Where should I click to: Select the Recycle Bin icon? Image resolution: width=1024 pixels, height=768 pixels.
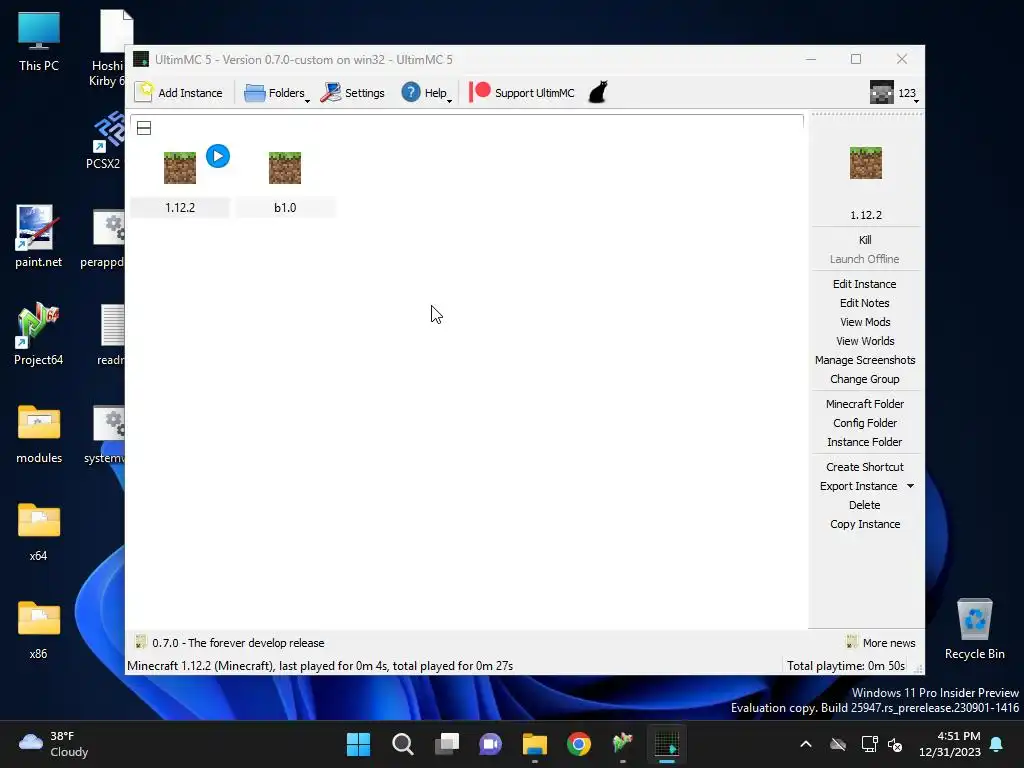[974, 629]
